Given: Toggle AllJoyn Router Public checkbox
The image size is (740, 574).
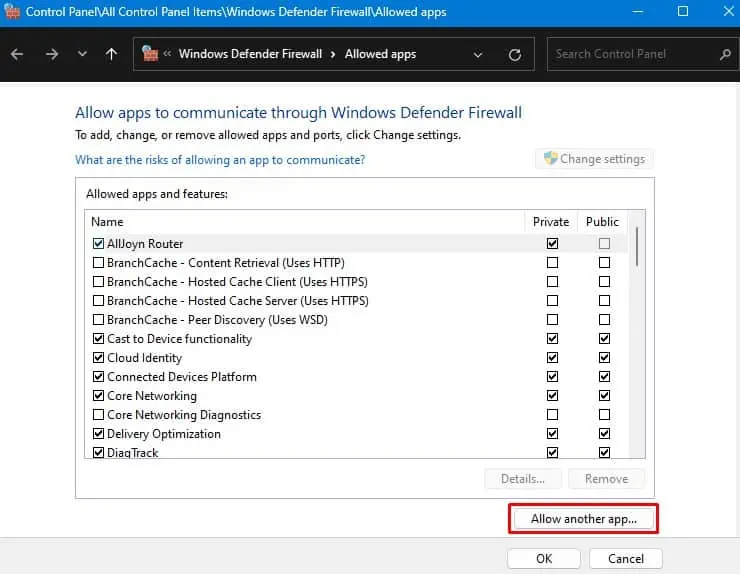Looking at the screenshot, I should click(604, 244).
